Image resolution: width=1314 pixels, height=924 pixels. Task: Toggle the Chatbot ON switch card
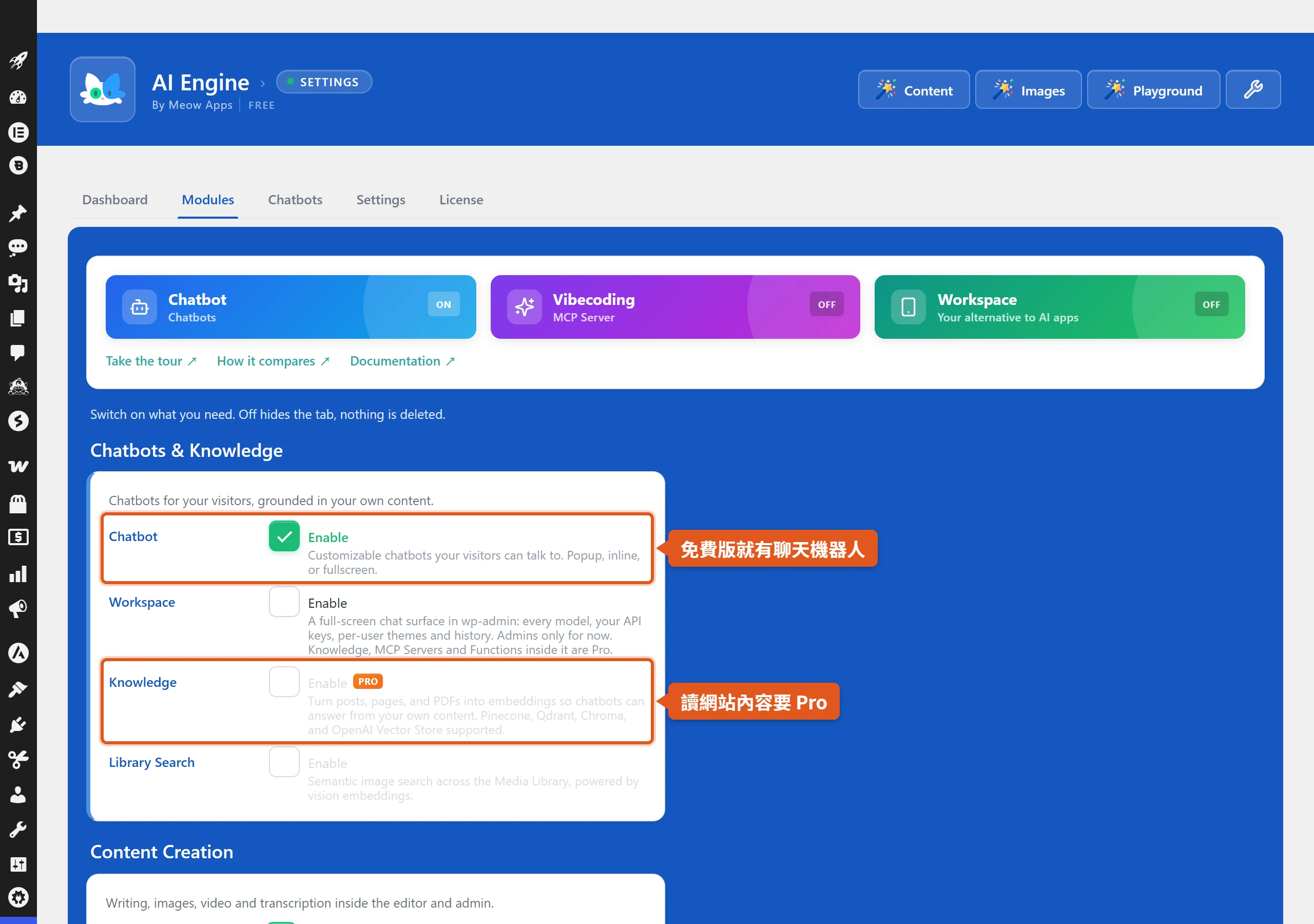pos(443,304)
